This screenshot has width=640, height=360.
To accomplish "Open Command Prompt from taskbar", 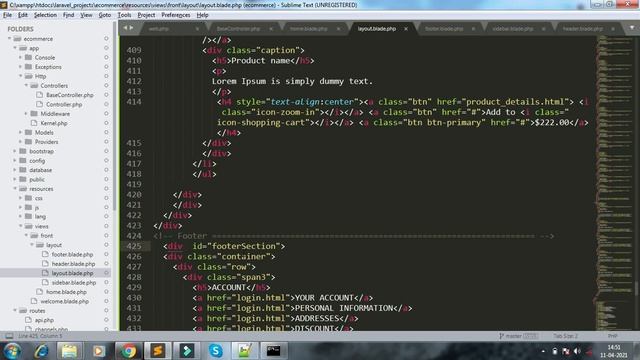I will [x=273, y=351].
